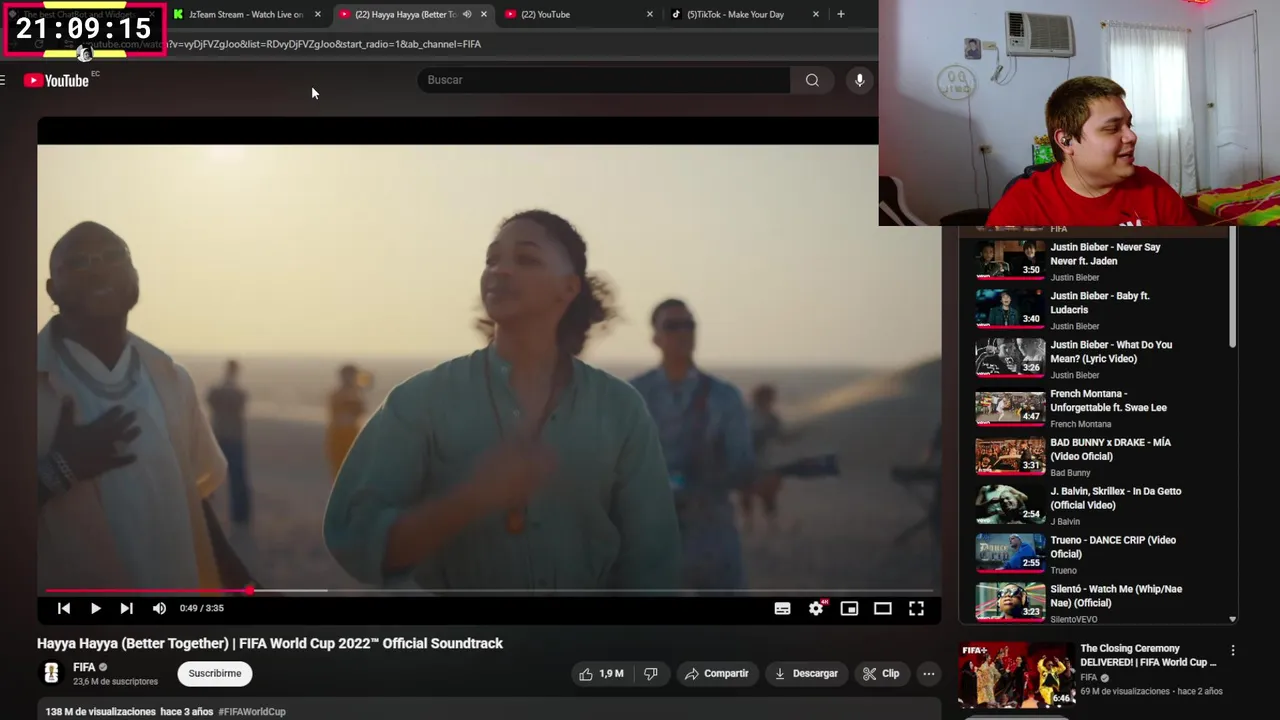Screen dimensions: 1280x720
Task: Open more actions three-dot menu
Action: 928,674
